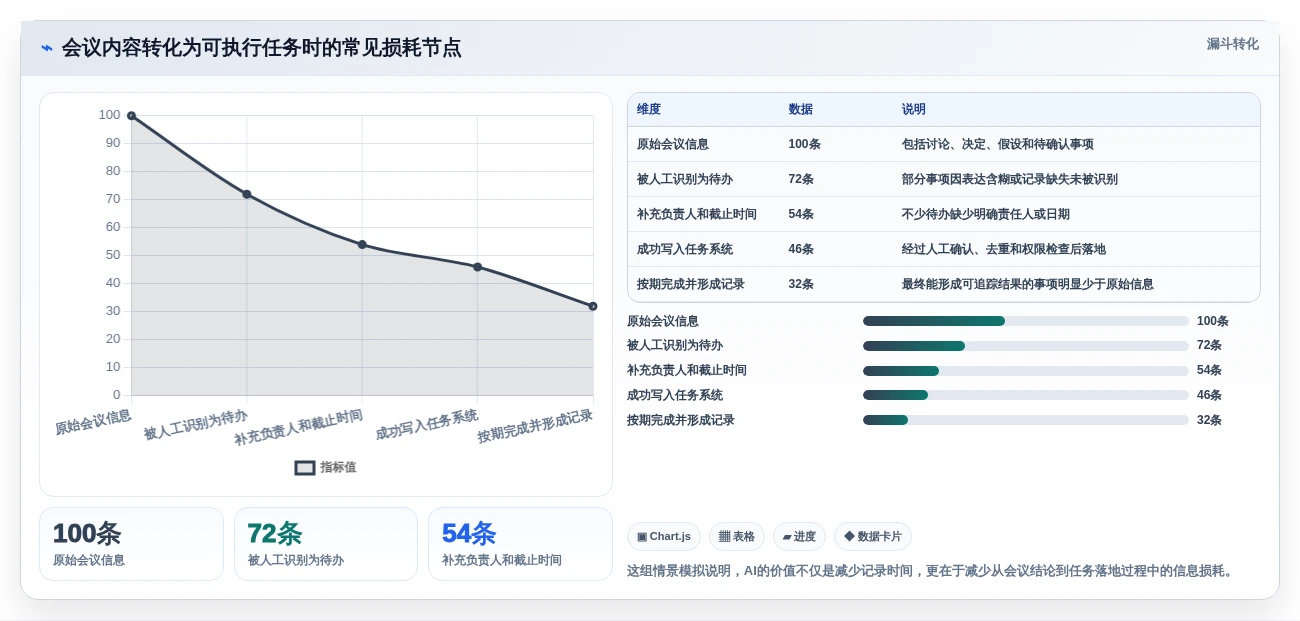Click the chart point for 按期完成并形成记录

[593, 306]
